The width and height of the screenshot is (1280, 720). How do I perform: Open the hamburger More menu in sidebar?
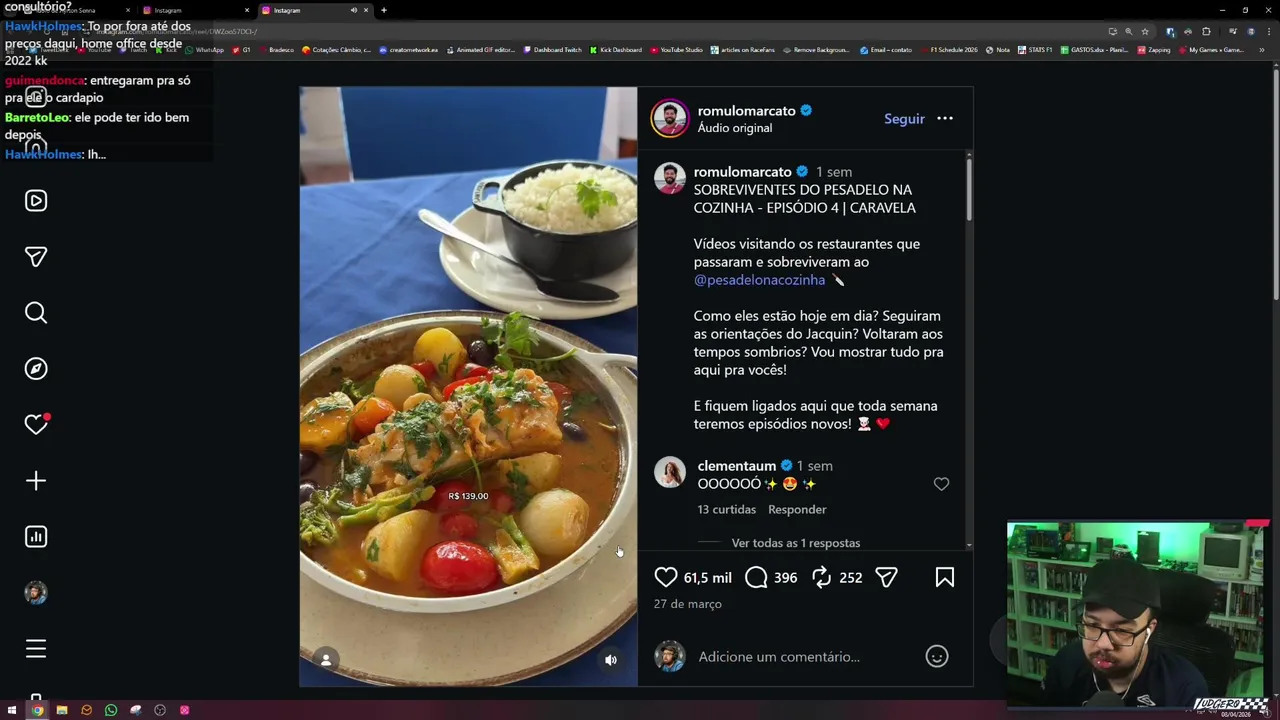pyautogui.click(x=36, y=649)
